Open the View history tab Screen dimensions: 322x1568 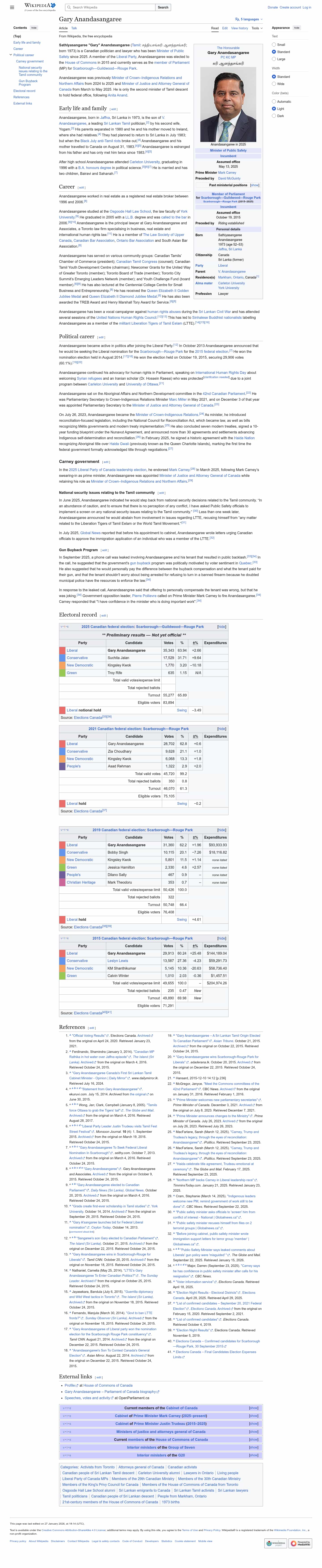[x=239, y=28]
